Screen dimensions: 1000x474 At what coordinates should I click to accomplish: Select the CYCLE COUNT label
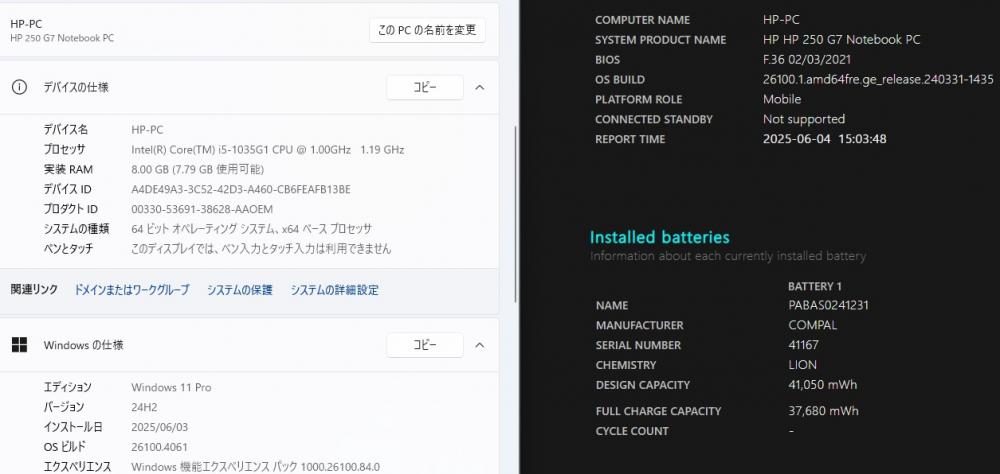[x=632, y=431]
